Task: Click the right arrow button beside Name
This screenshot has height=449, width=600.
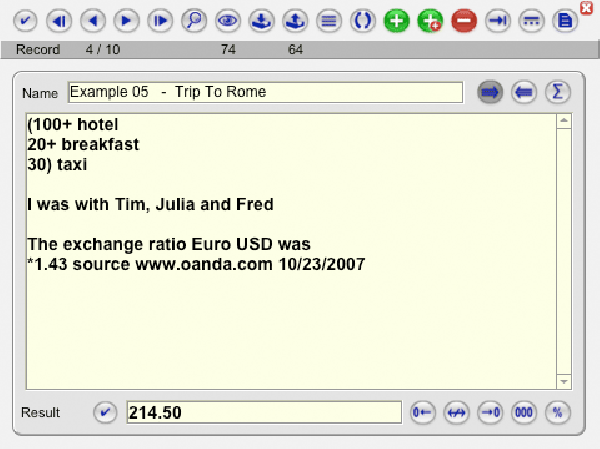Action: point(490,92)
